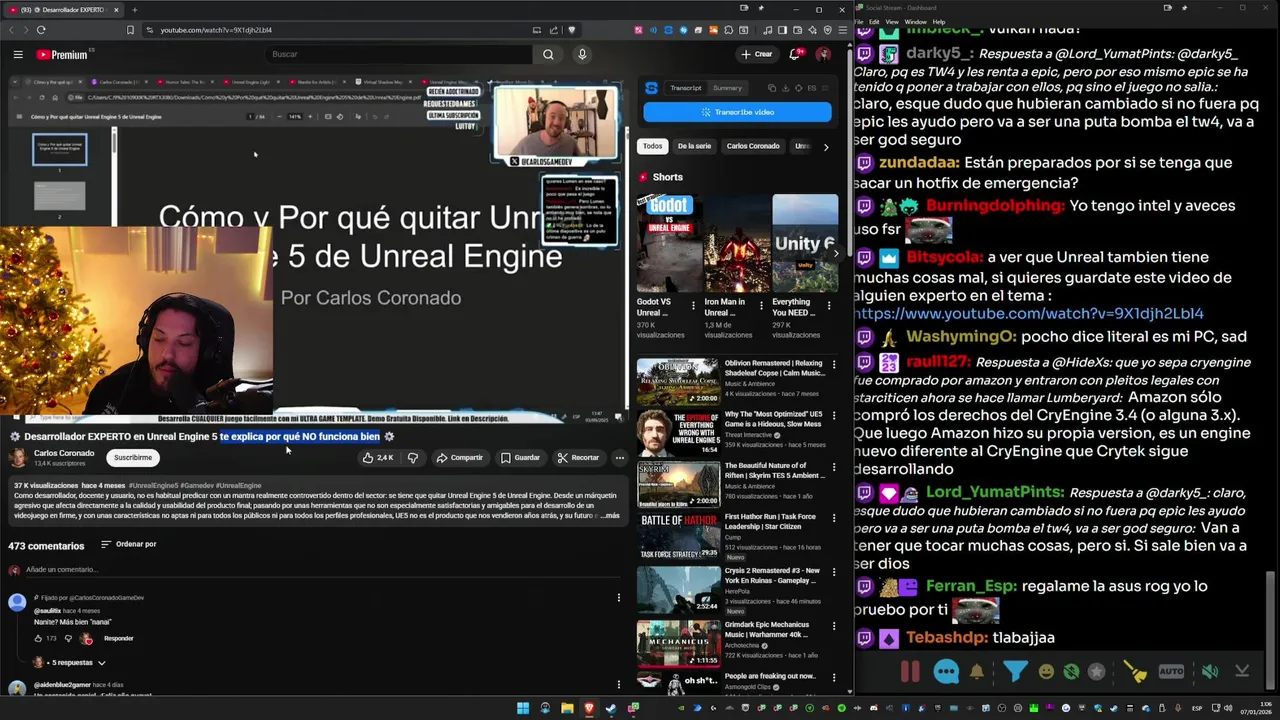The height and width of the screenshot is (720, 1280).
Task: Select the Todos filter chip
Action: 652,147
